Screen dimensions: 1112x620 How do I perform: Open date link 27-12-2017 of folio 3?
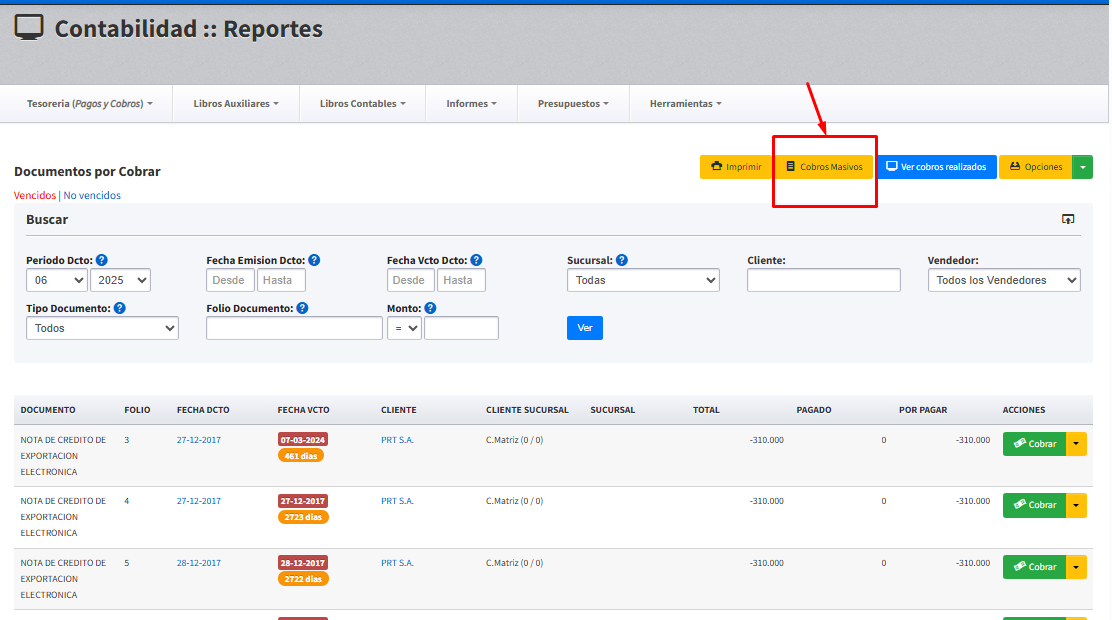(x=199, y=440)
